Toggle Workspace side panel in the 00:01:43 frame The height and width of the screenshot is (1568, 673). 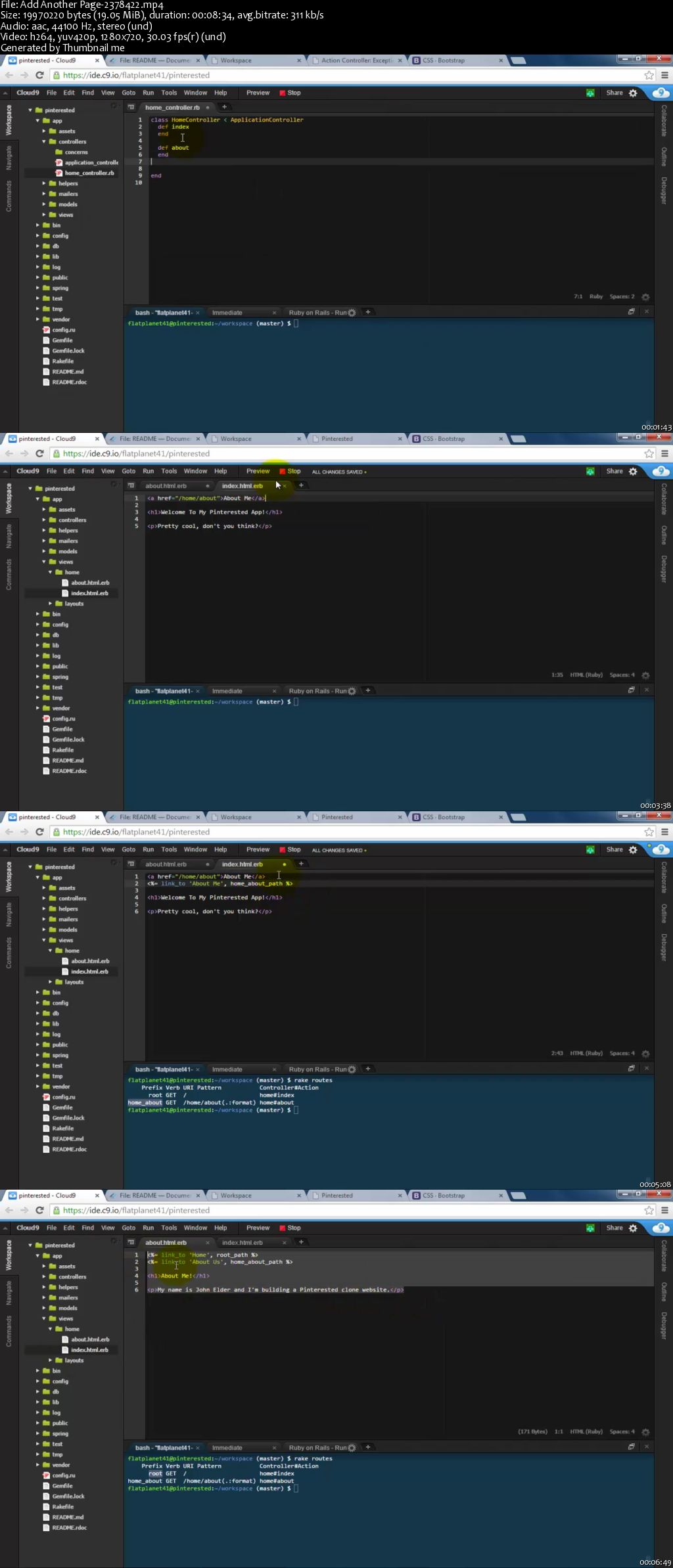pos(9,120)
